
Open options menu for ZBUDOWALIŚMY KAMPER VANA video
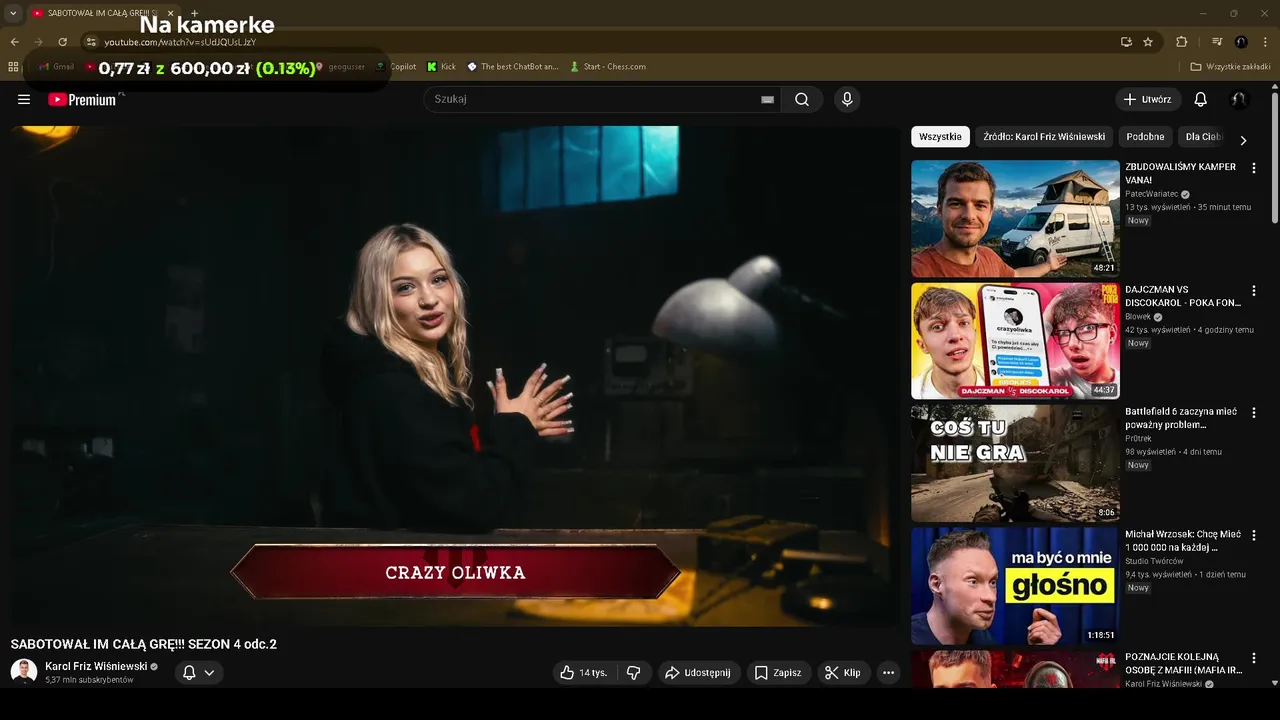point(1254,168)
